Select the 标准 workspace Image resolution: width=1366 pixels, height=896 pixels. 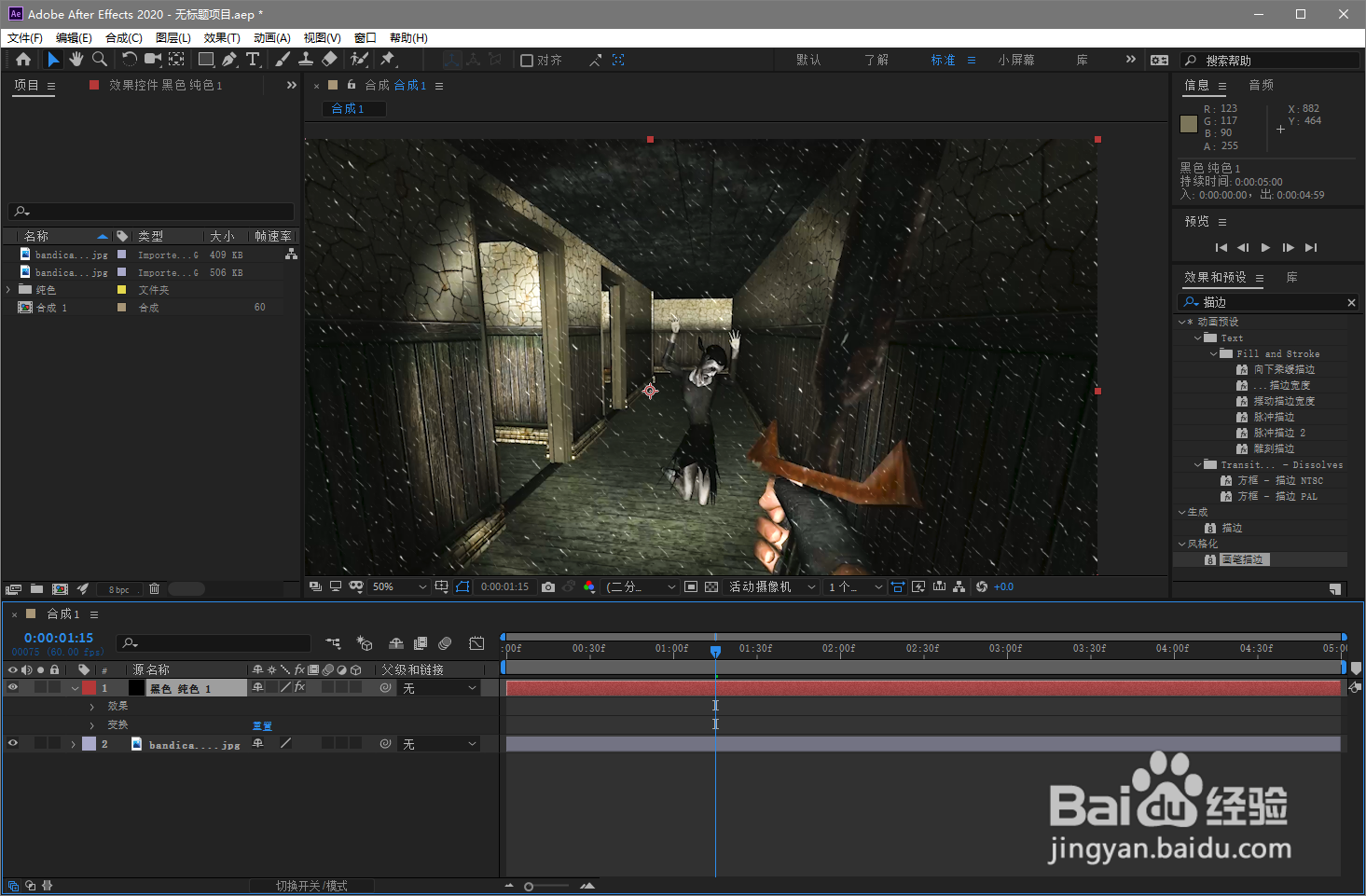point(943,60)
